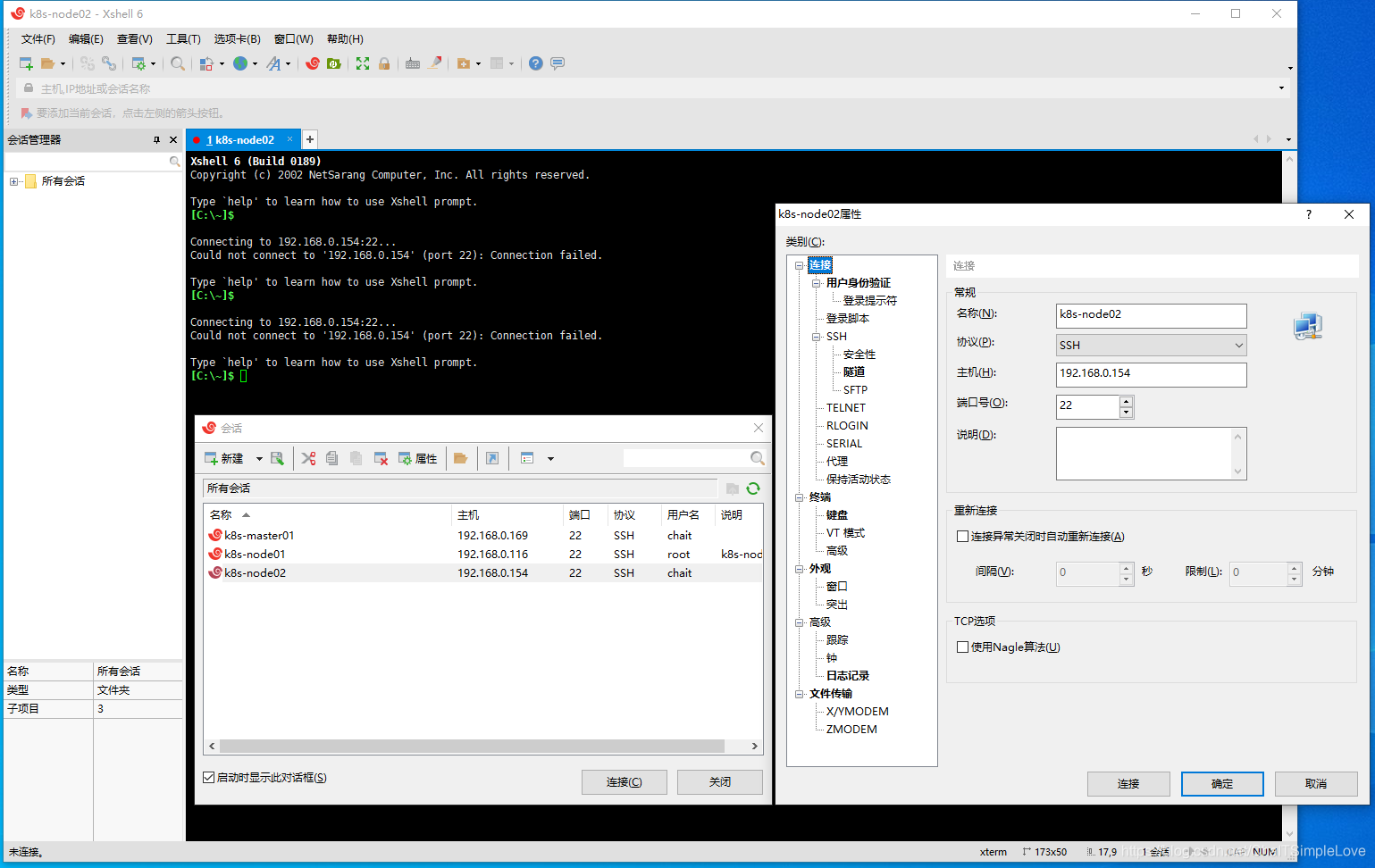
Task: Open the 新建 dropdown arrow
Action: click(259, 458)
